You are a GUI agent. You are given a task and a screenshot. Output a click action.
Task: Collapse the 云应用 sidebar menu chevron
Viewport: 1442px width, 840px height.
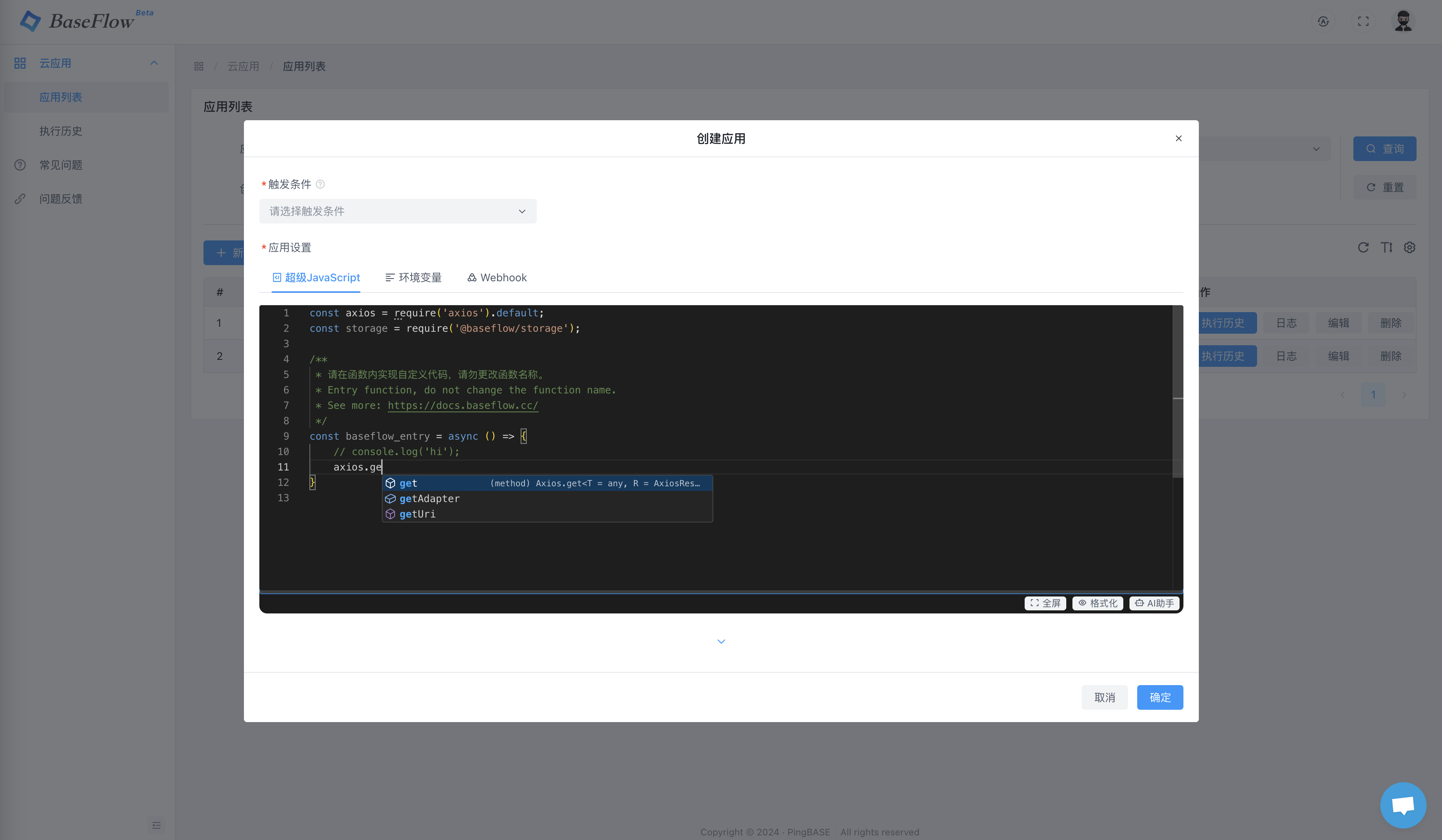154,63
